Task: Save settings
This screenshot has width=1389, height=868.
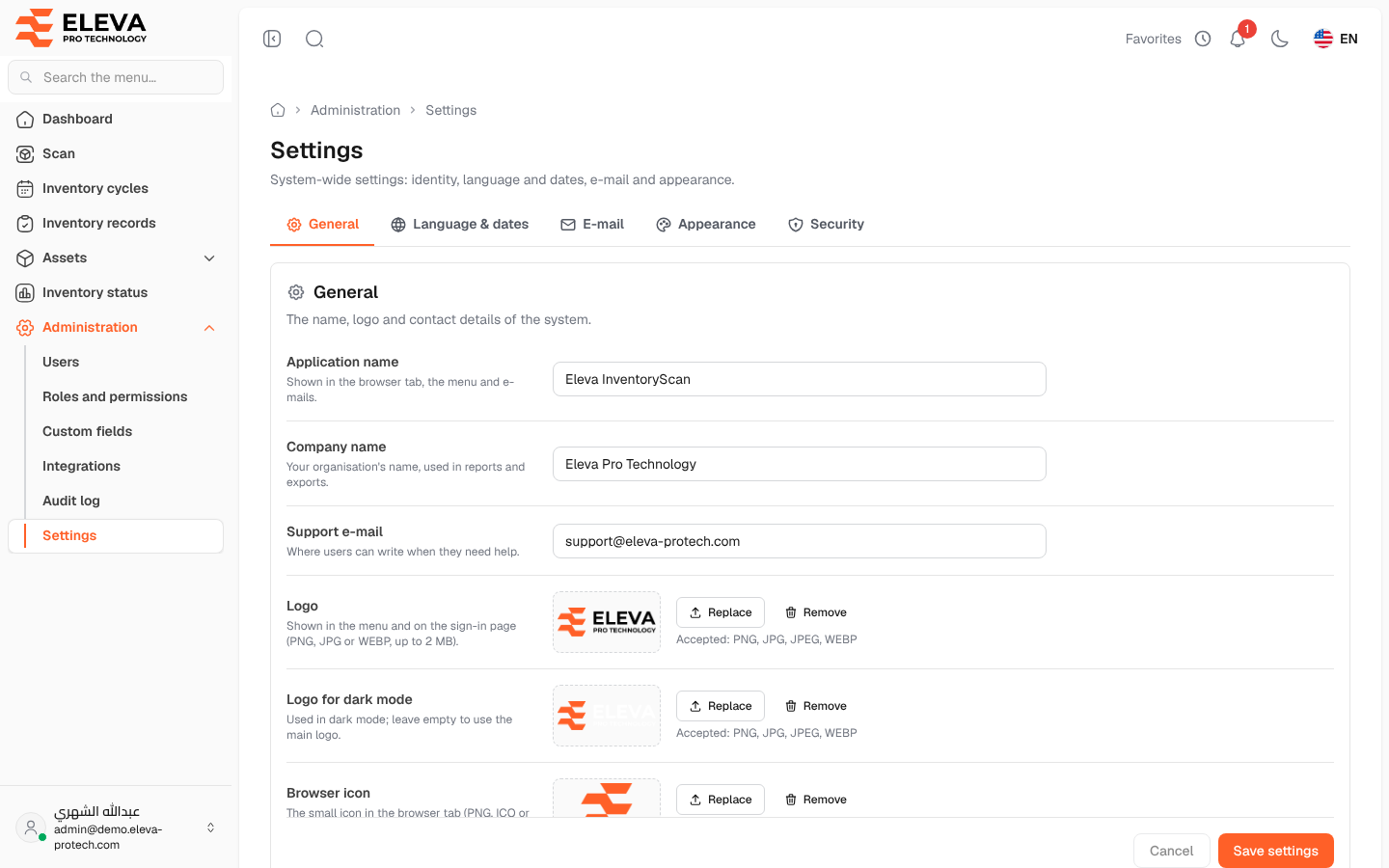Action: tap(1276, 851)
